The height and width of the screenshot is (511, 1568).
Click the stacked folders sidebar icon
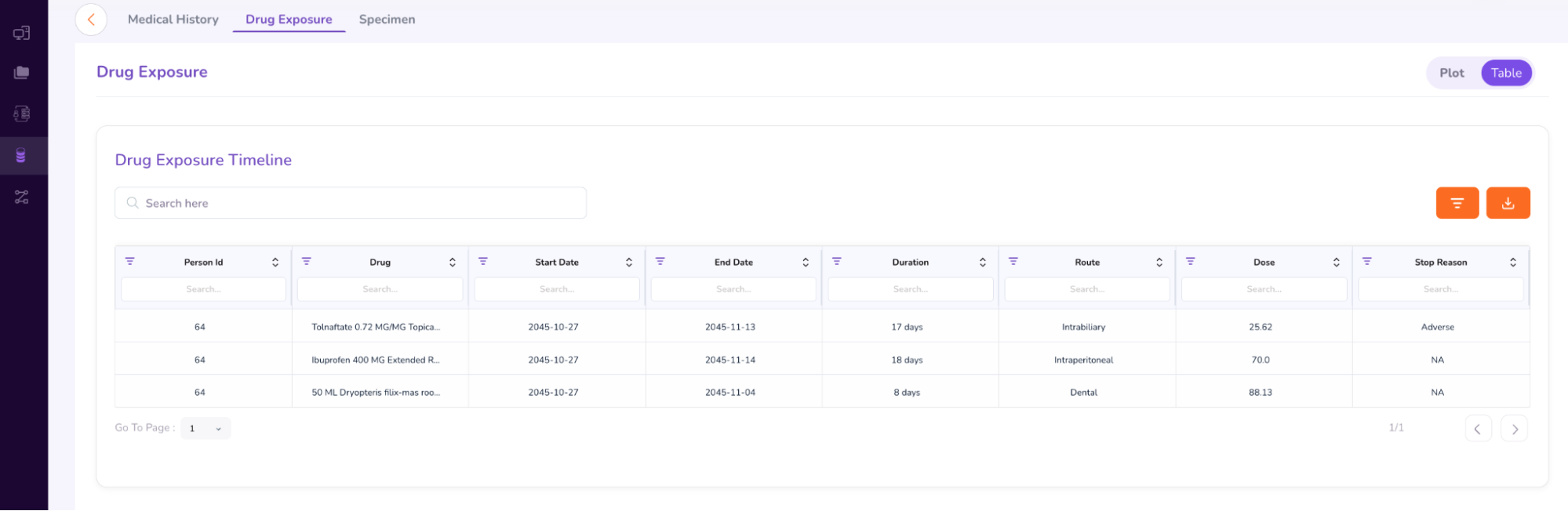click(x=21, y=73)
